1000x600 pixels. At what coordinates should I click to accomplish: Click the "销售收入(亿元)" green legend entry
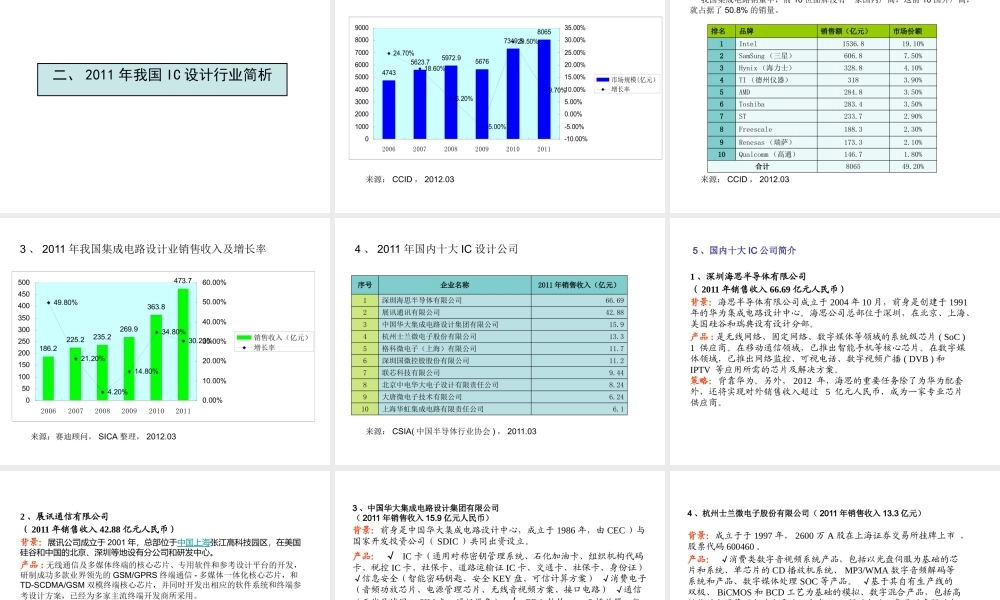(272, 337)
